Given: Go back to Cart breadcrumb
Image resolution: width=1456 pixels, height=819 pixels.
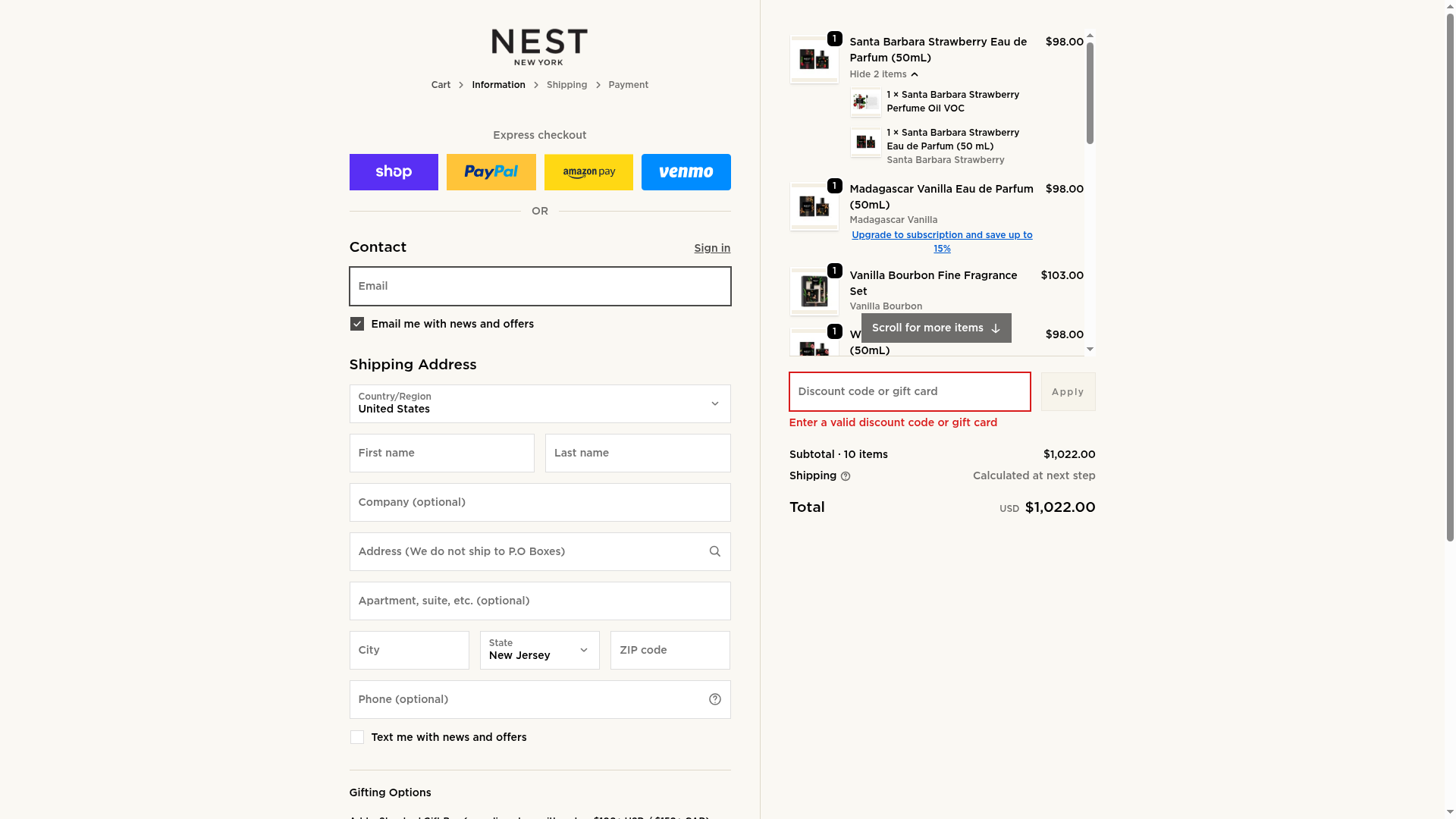Looking at the screenshot, I should (441, 85).
